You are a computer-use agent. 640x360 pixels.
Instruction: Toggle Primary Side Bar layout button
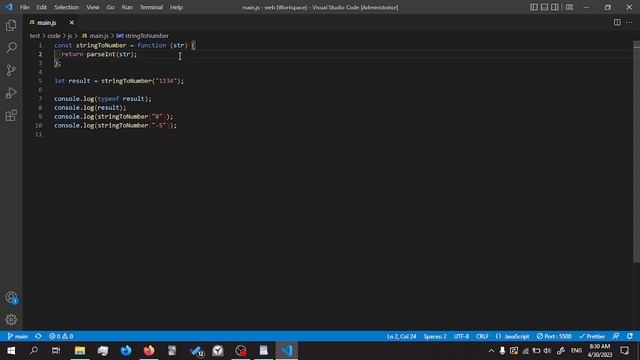coord(534,7)
